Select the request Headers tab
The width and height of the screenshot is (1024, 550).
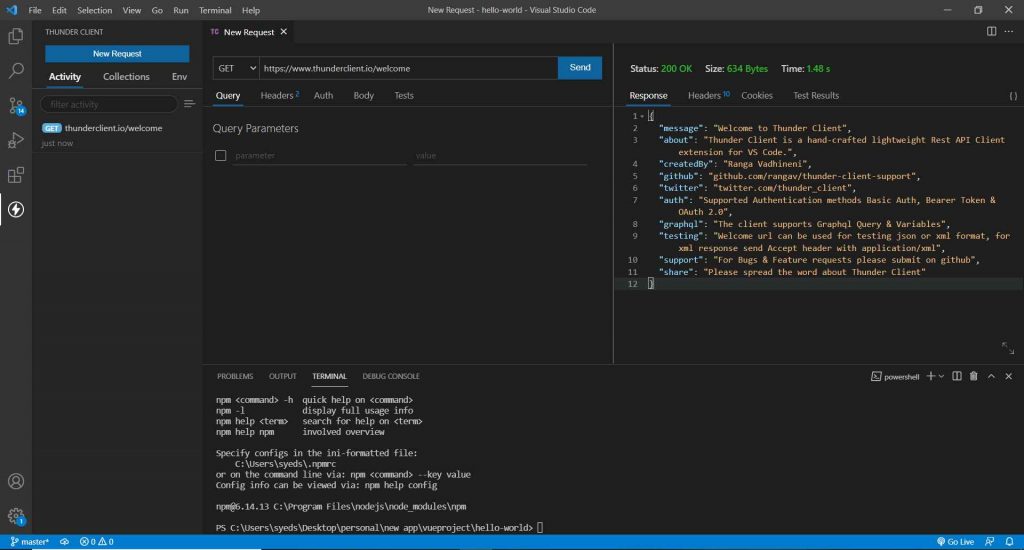coord(280,95)
